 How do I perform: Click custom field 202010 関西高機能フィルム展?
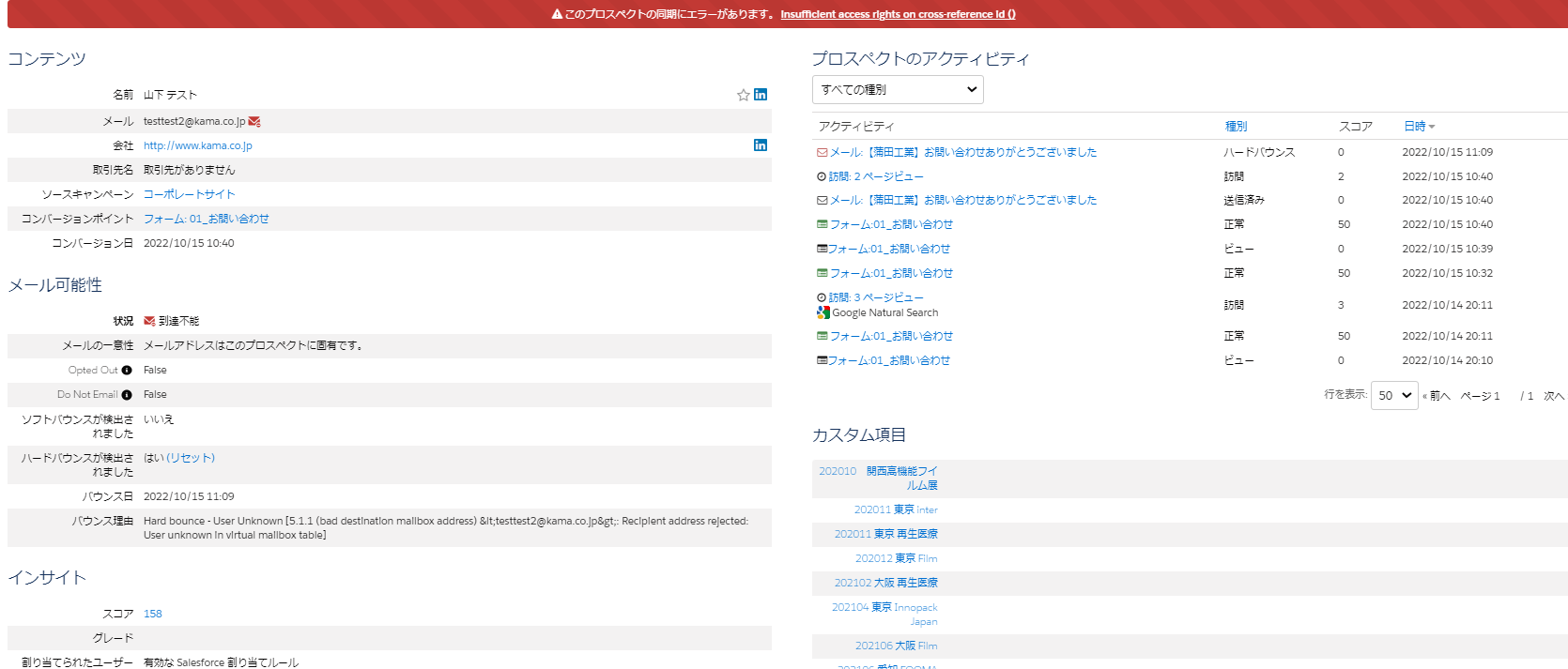point(878,479)
